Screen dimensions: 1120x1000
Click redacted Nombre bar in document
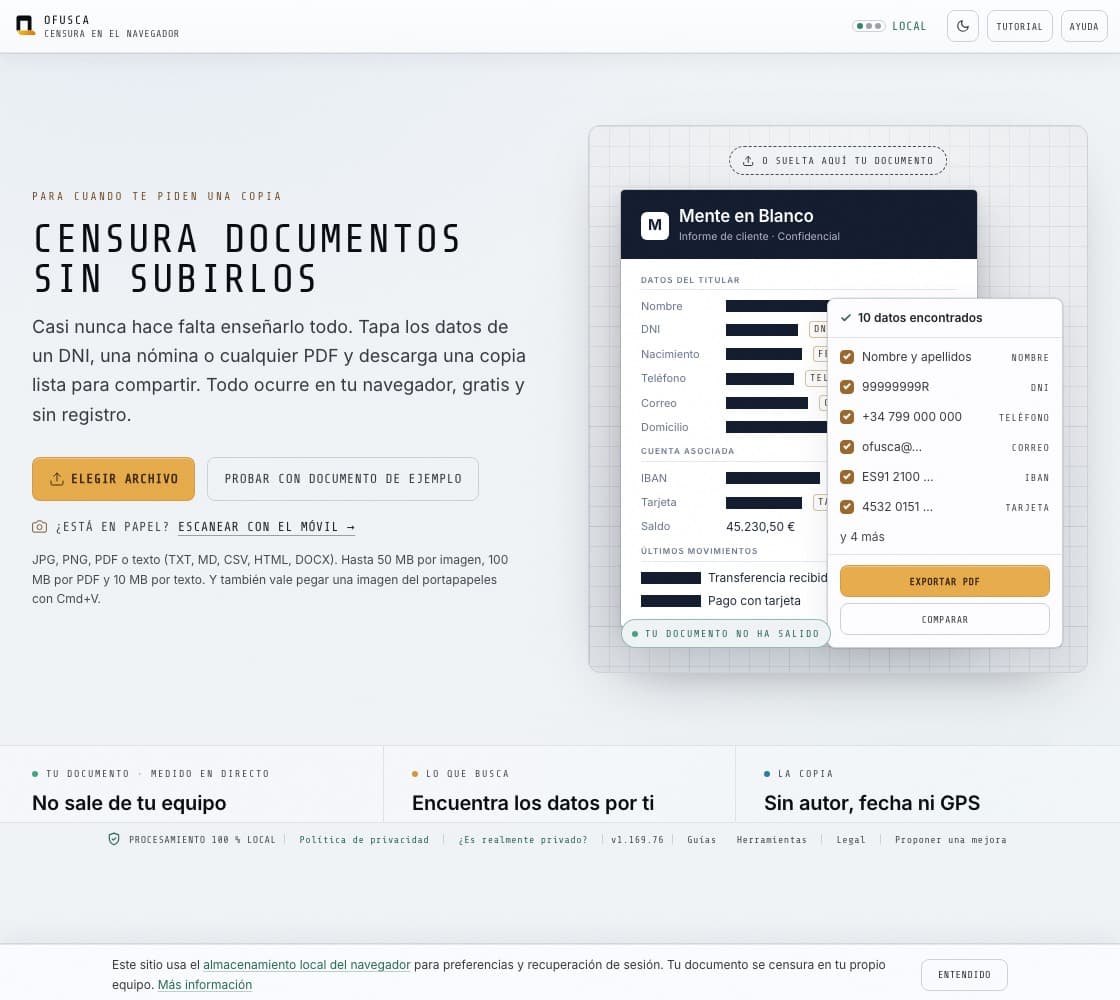[776, 306]
